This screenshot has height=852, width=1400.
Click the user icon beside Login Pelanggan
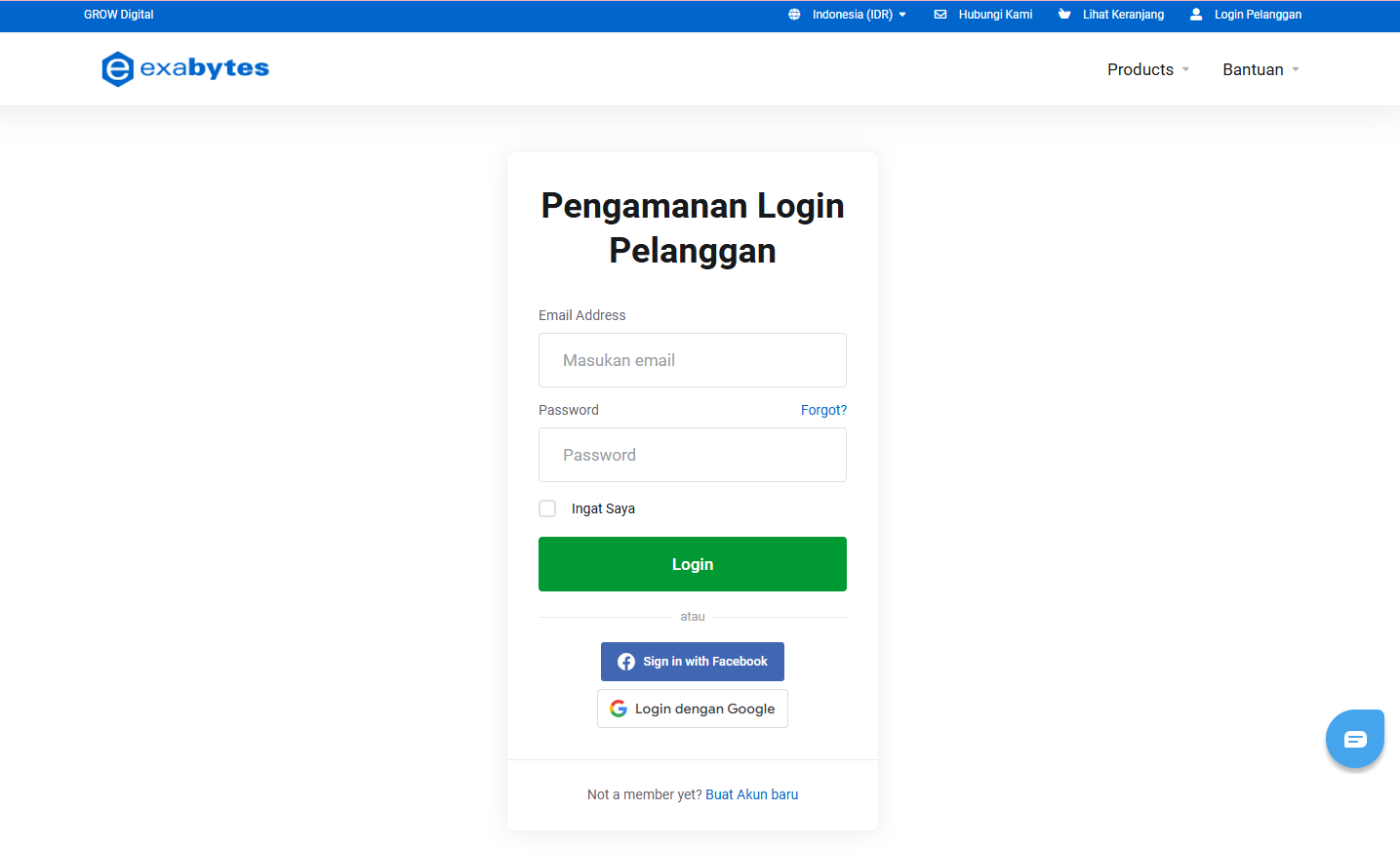(1196, 15)
